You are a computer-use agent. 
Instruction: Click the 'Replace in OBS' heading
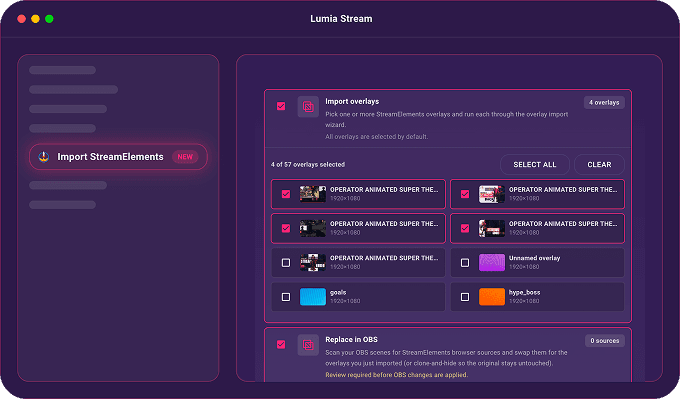[x=351, y=340]
